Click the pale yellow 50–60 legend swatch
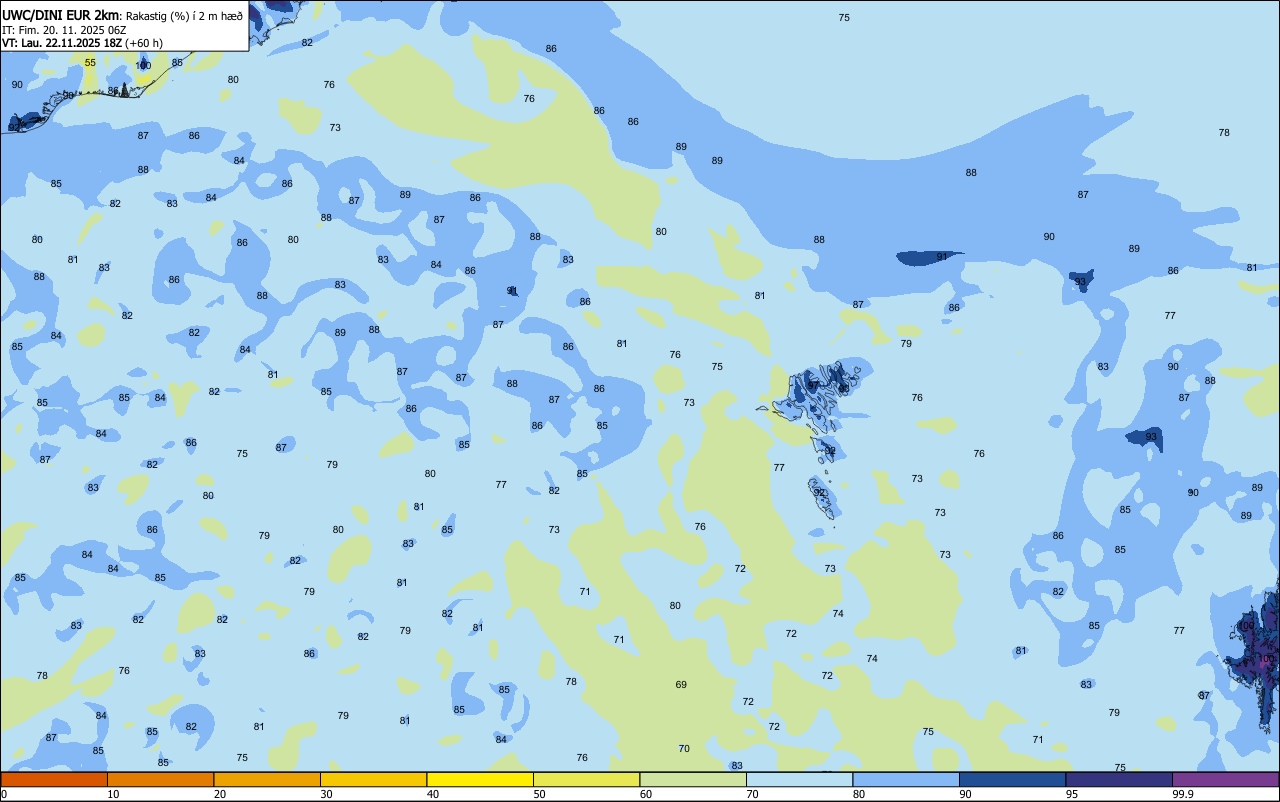Image resolution: width=1280 pixels, height=802 pixels. (x=586, y=779)
